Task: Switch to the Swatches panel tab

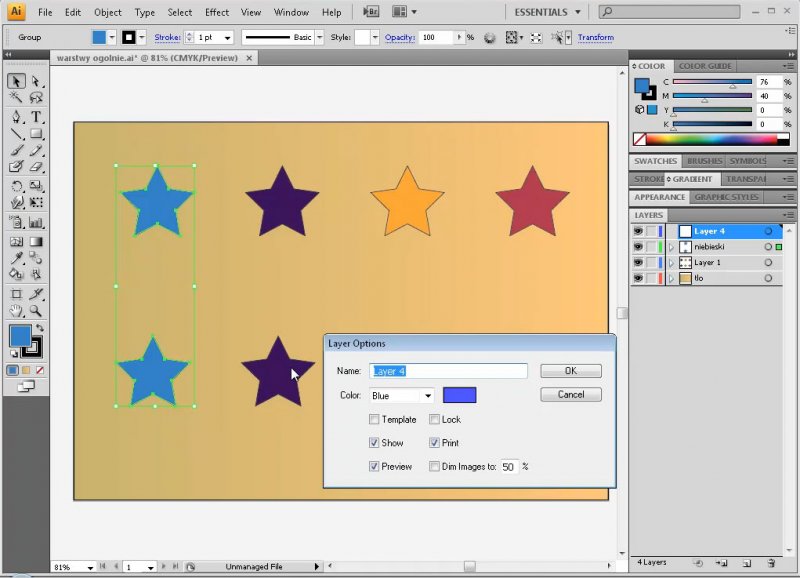Action: point(655,161)
